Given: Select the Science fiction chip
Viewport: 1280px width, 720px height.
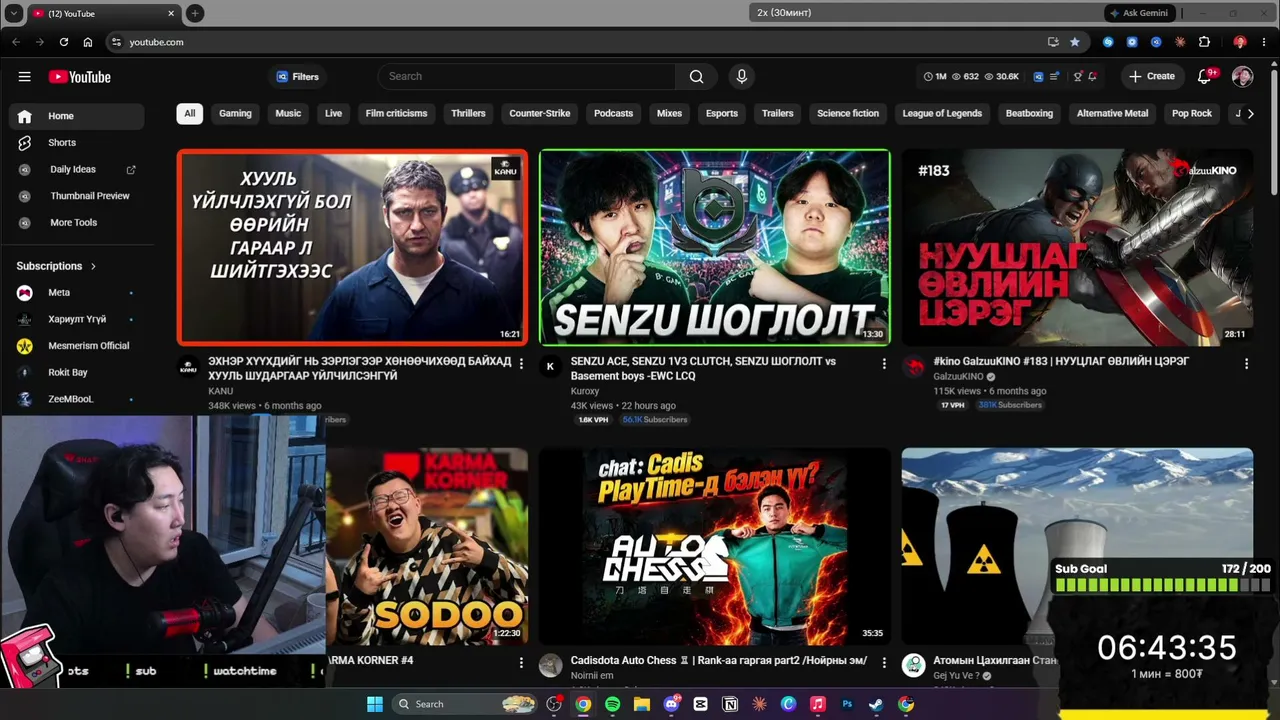Looking at the screenshot, I should [x=848, y=113].
